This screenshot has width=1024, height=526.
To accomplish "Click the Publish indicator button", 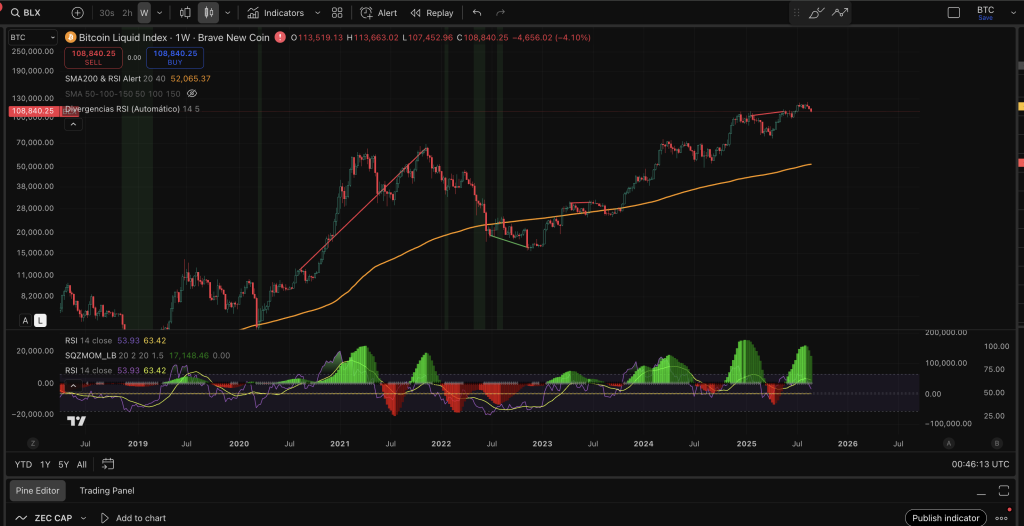I will pos(945,518).
